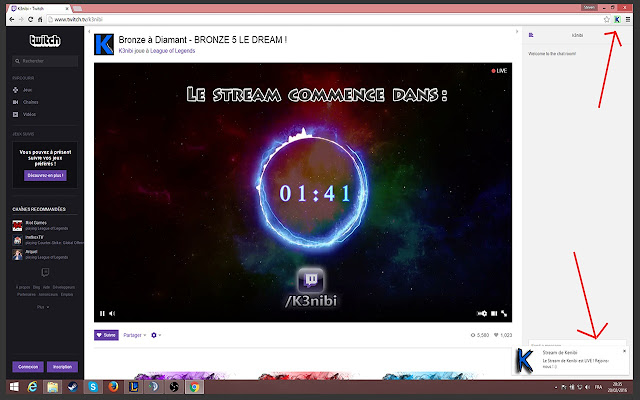Click Chrome's forward navigation arrow
The height and width of the screenshot is (400, 640).
point(20,19)
